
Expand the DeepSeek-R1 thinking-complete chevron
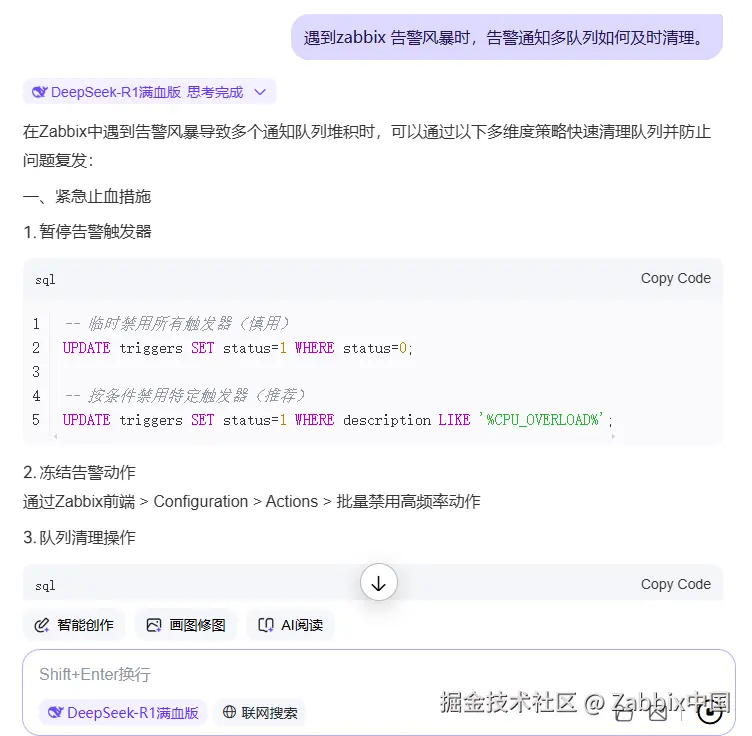260,92
